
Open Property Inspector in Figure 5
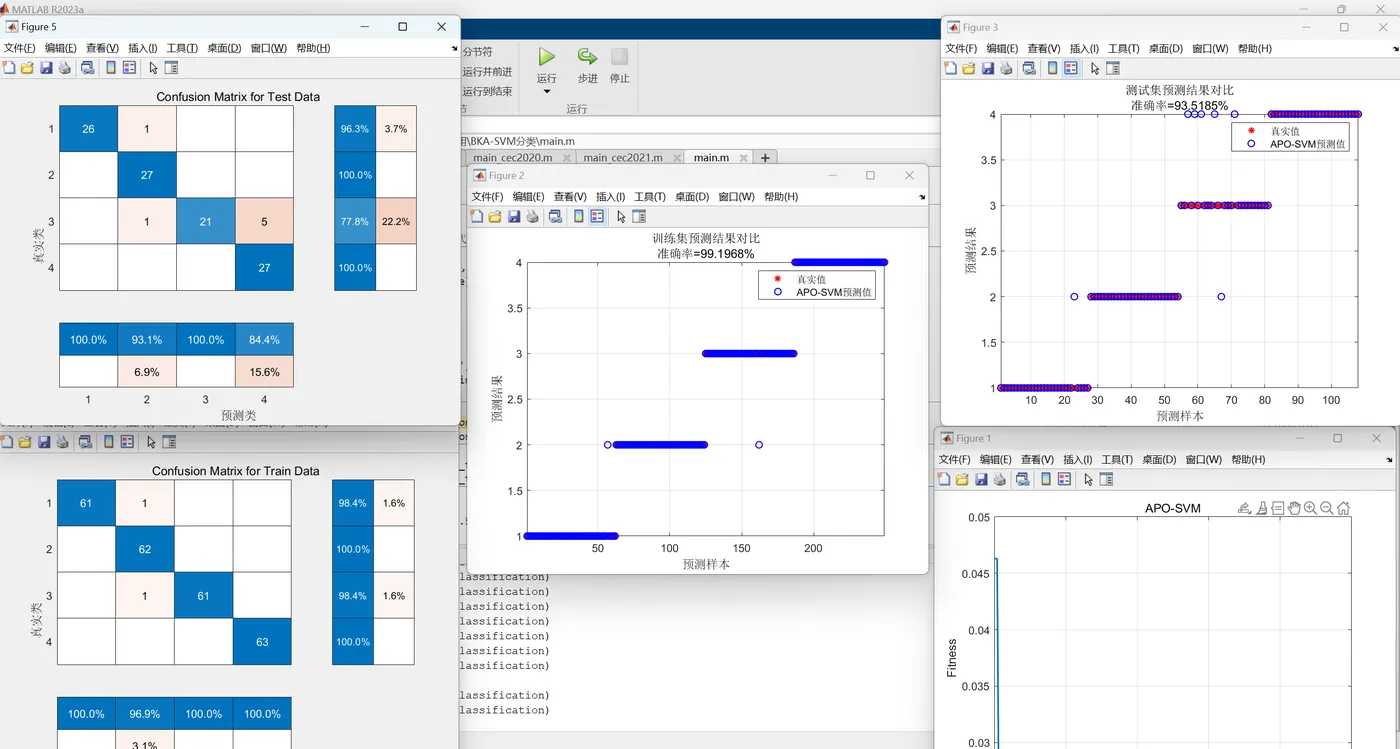tap(171, 68)
